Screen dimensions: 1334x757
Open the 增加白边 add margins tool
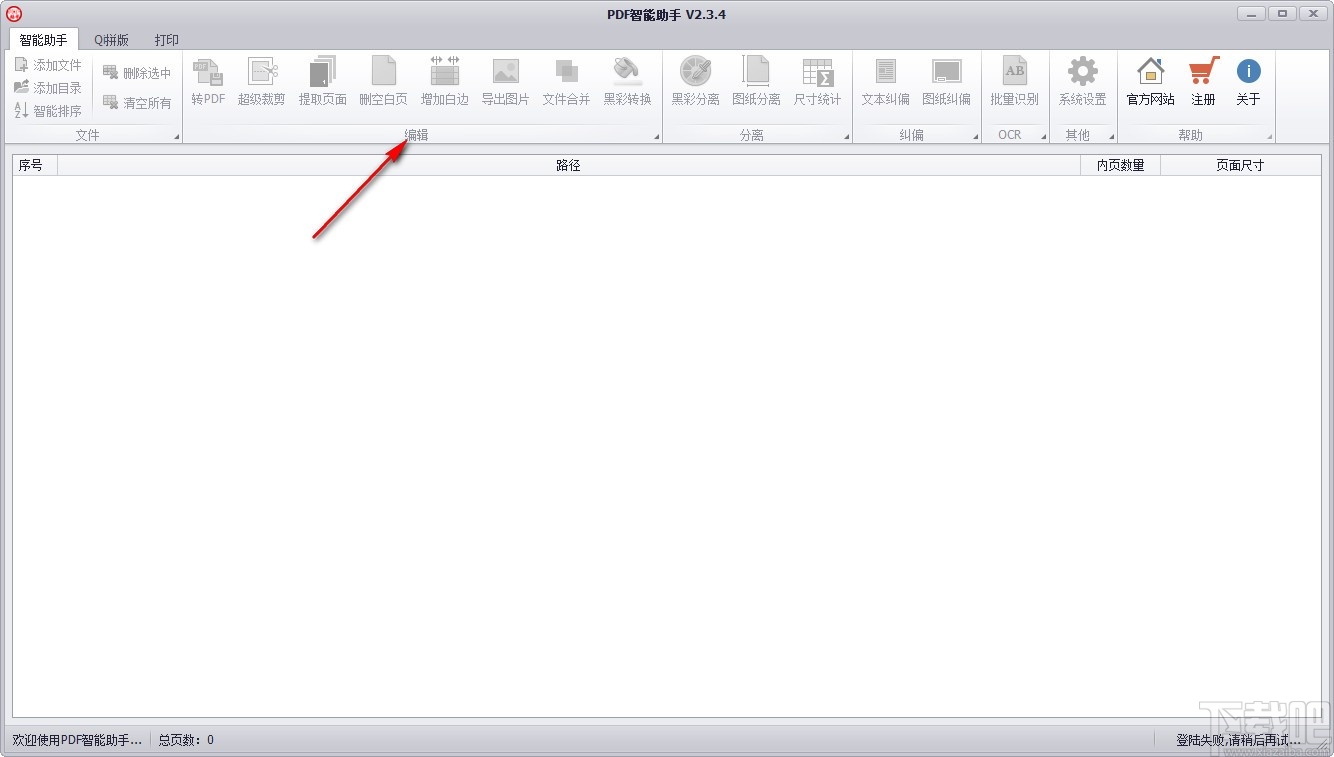pos(444,83)
